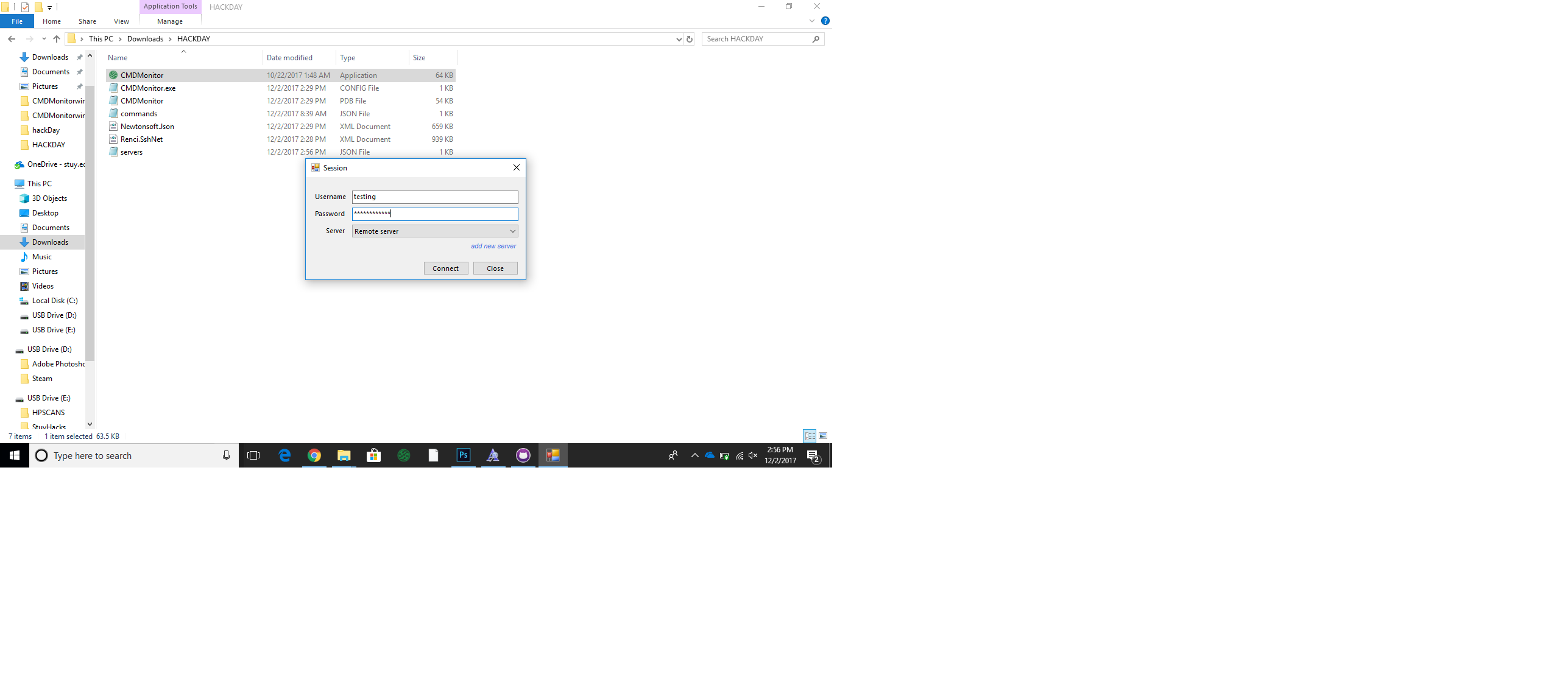This screenshot has width=1568, height=683.
Task: Switch to large icons view
Action: (823, 436)
